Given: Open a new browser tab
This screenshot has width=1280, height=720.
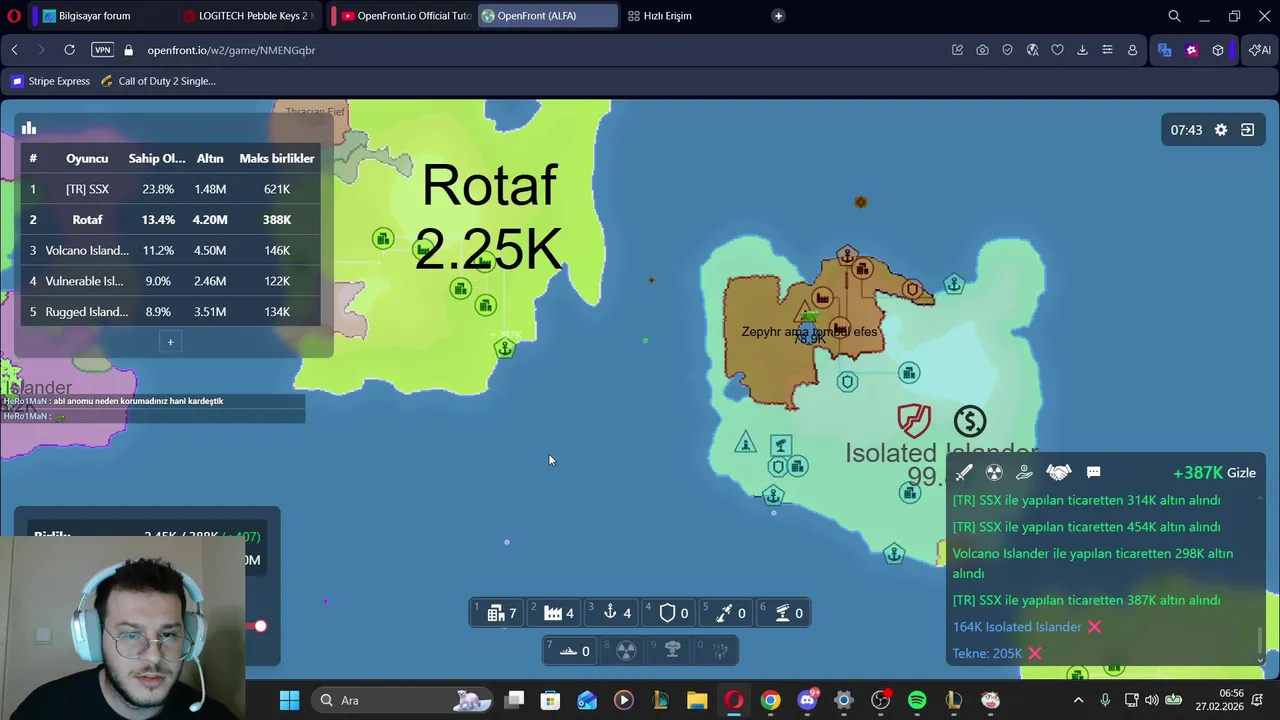Looking at the screenshot, I should (x=778, y=16).
